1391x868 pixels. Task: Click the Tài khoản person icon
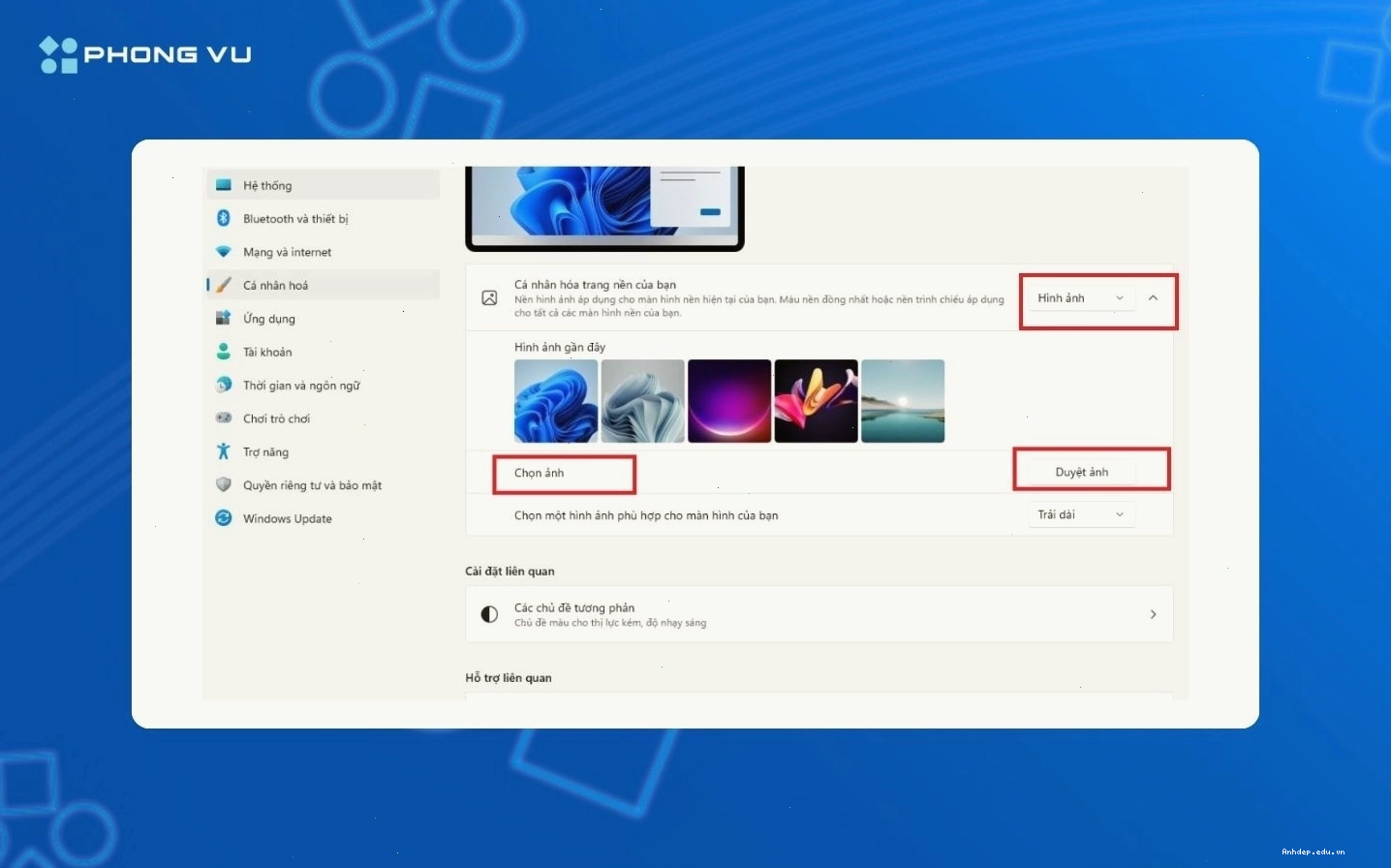click(224, 352)
